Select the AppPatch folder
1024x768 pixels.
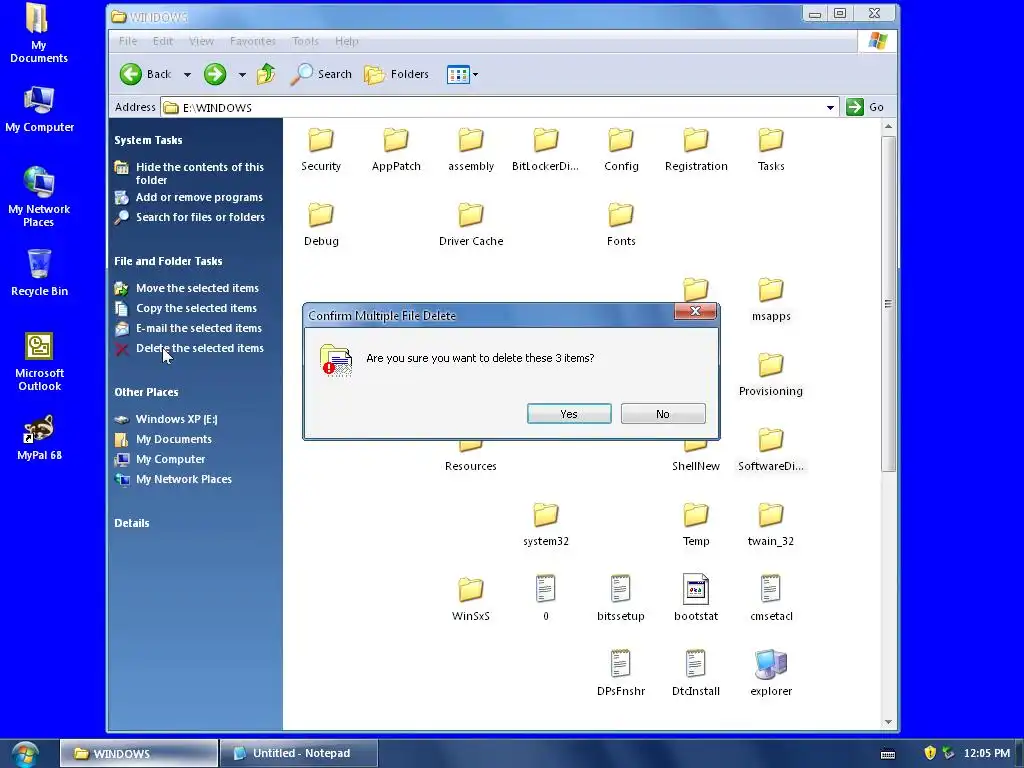396,150
